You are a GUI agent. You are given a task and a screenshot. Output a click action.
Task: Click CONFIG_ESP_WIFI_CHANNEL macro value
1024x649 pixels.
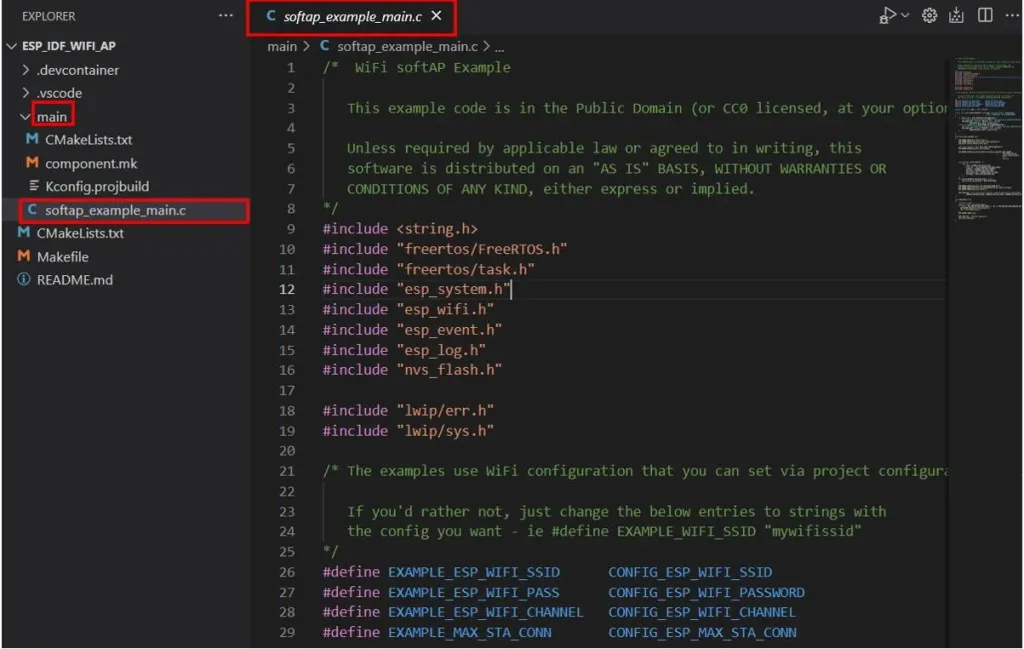tap(702, 612)
